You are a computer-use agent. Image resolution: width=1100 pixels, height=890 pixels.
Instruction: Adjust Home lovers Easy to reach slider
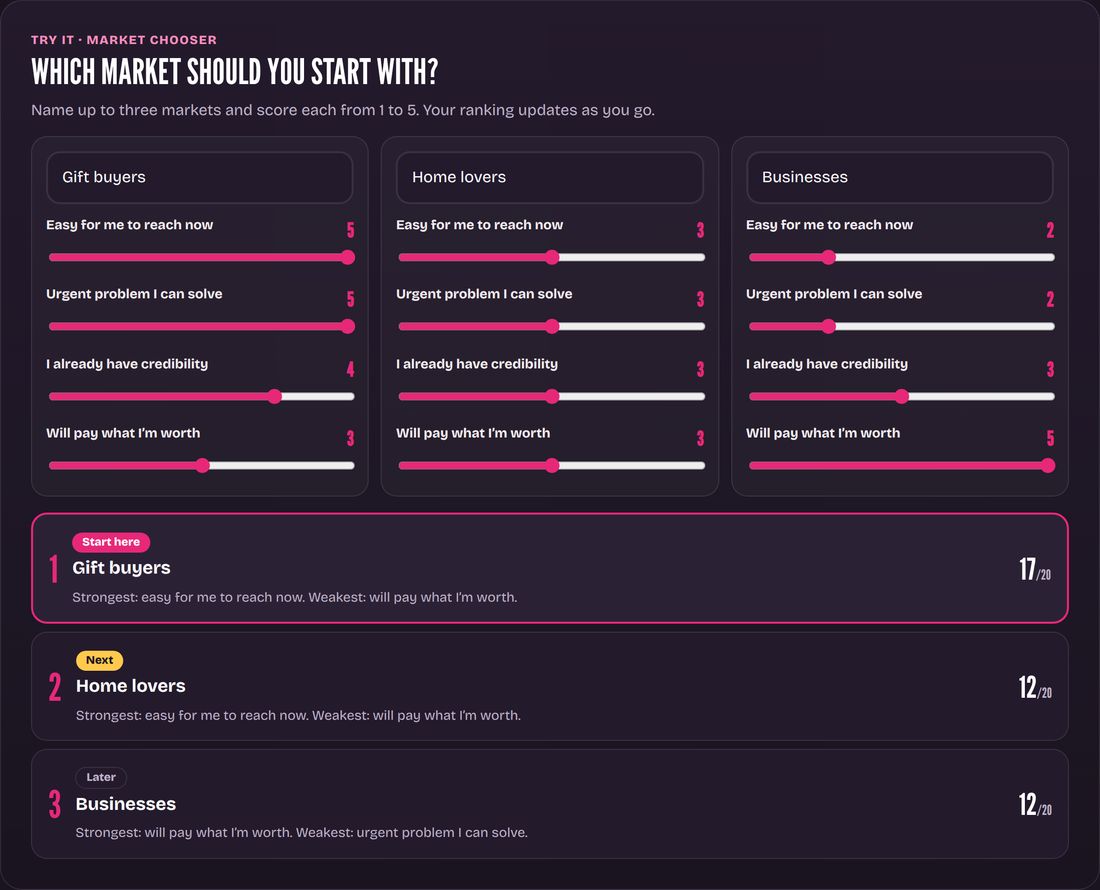coord(551,257)
